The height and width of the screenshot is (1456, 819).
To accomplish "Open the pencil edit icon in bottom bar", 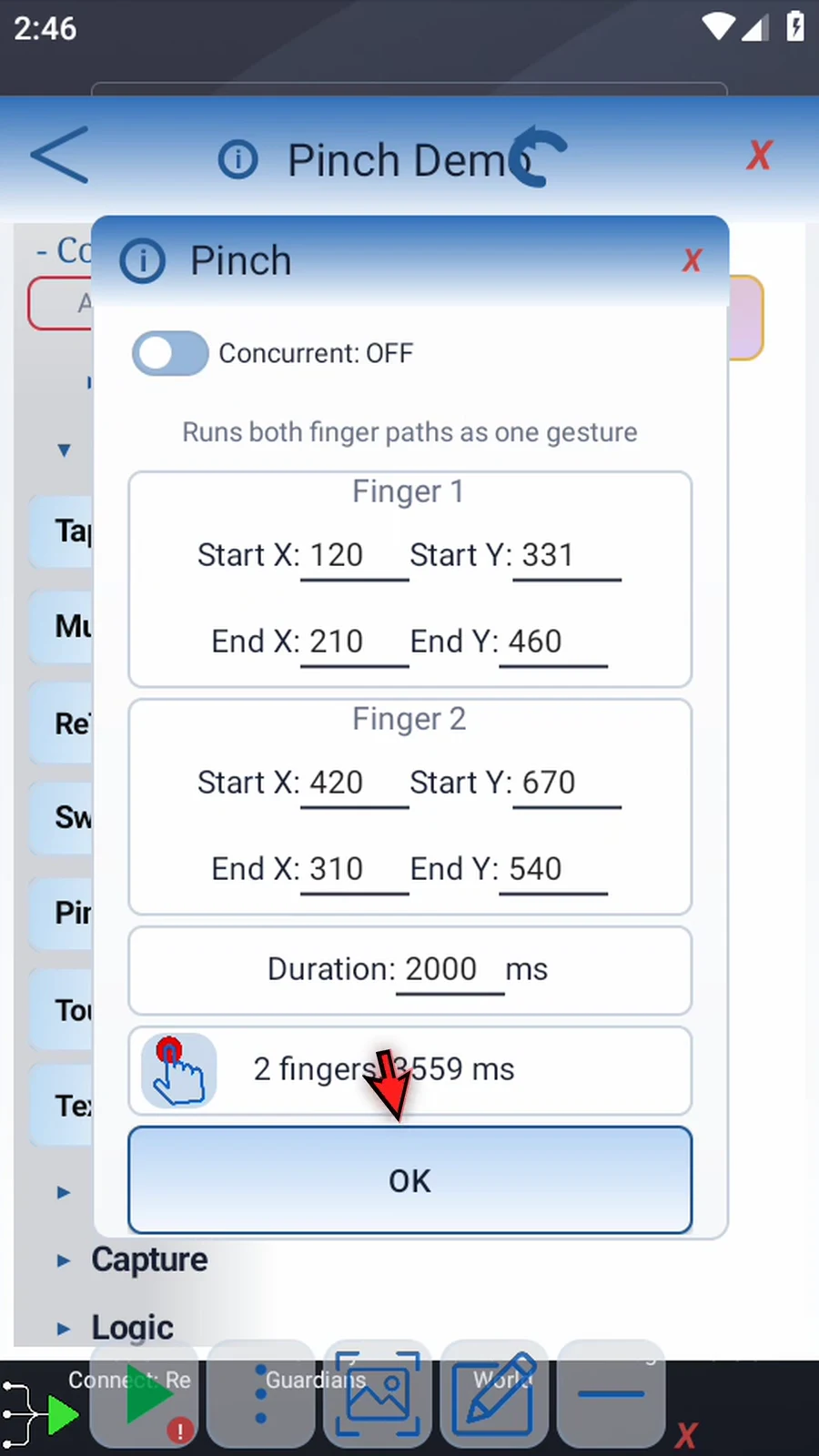I will [494, 1394].
